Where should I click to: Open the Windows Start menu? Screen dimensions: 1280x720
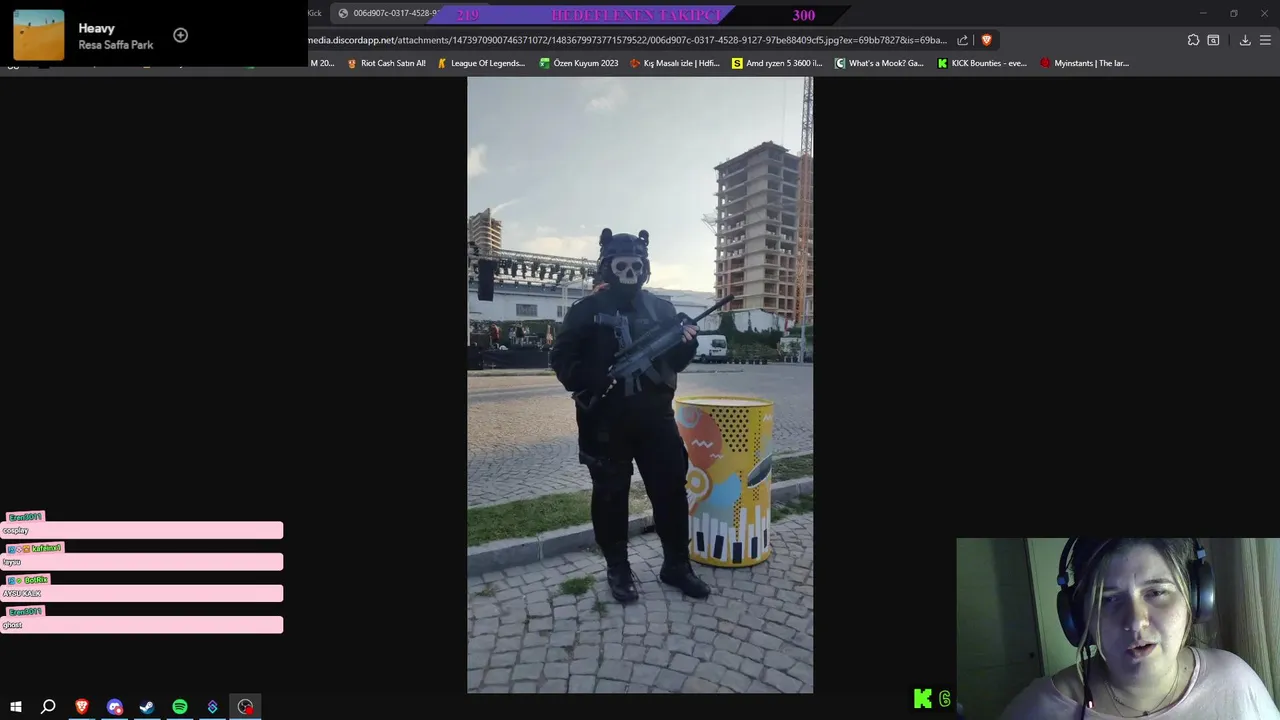pyautogui.click(x=16, y=707)
